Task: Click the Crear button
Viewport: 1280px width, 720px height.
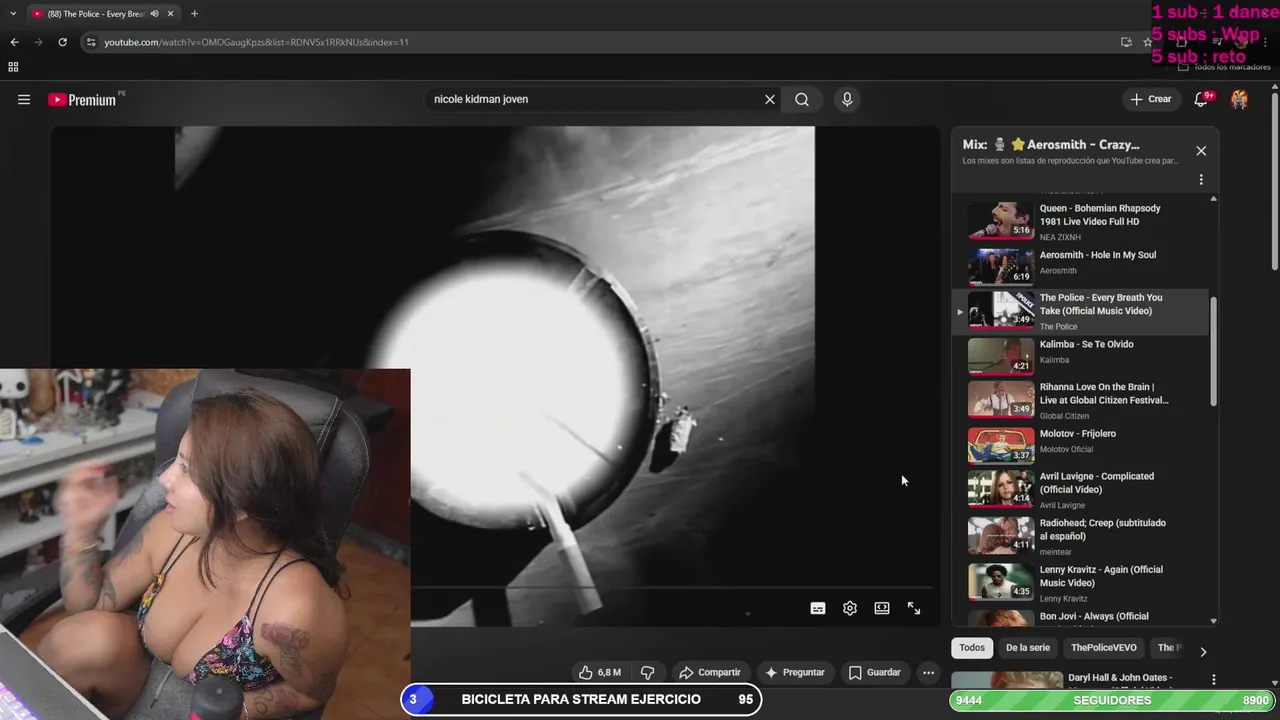Action: point(1151,99)
